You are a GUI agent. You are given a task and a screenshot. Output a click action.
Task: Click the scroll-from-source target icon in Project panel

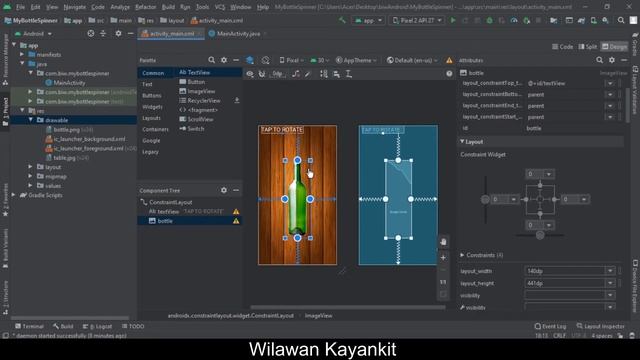pos(91,33)
